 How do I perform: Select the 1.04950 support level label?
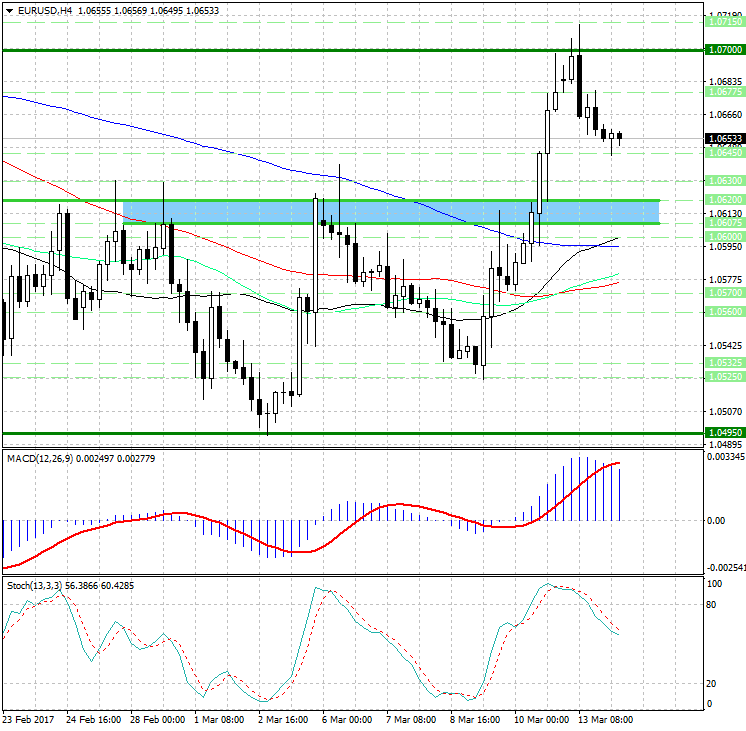(x=723, y=433)
